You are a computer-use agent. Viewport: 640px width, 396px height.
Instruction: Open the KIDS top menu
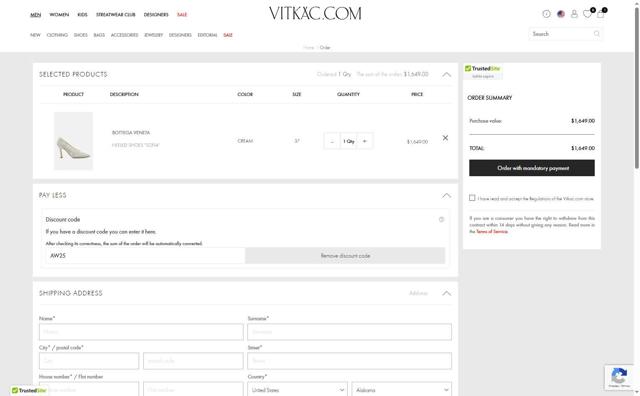pyautogui.click(x=82, y=15)
